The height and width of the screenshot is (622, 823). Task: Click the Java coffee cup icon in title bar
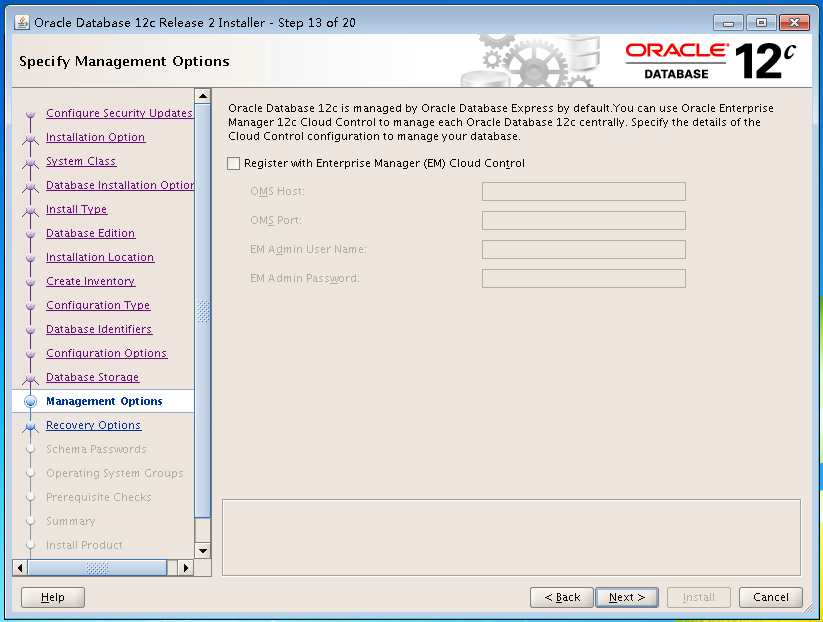click(22, 21)
